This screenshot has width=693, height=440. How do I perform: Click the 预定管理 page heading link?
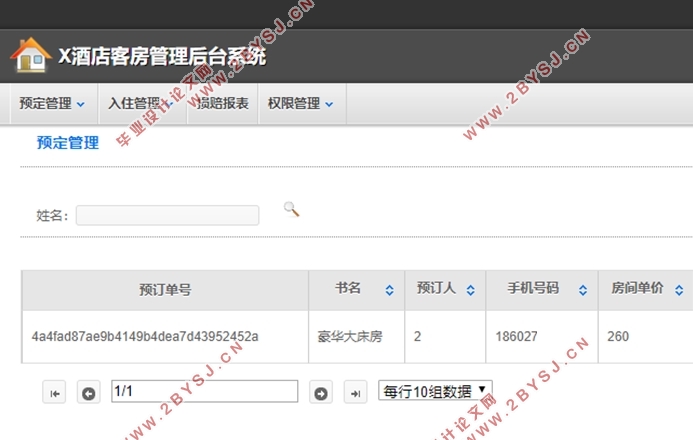(68, 143)
